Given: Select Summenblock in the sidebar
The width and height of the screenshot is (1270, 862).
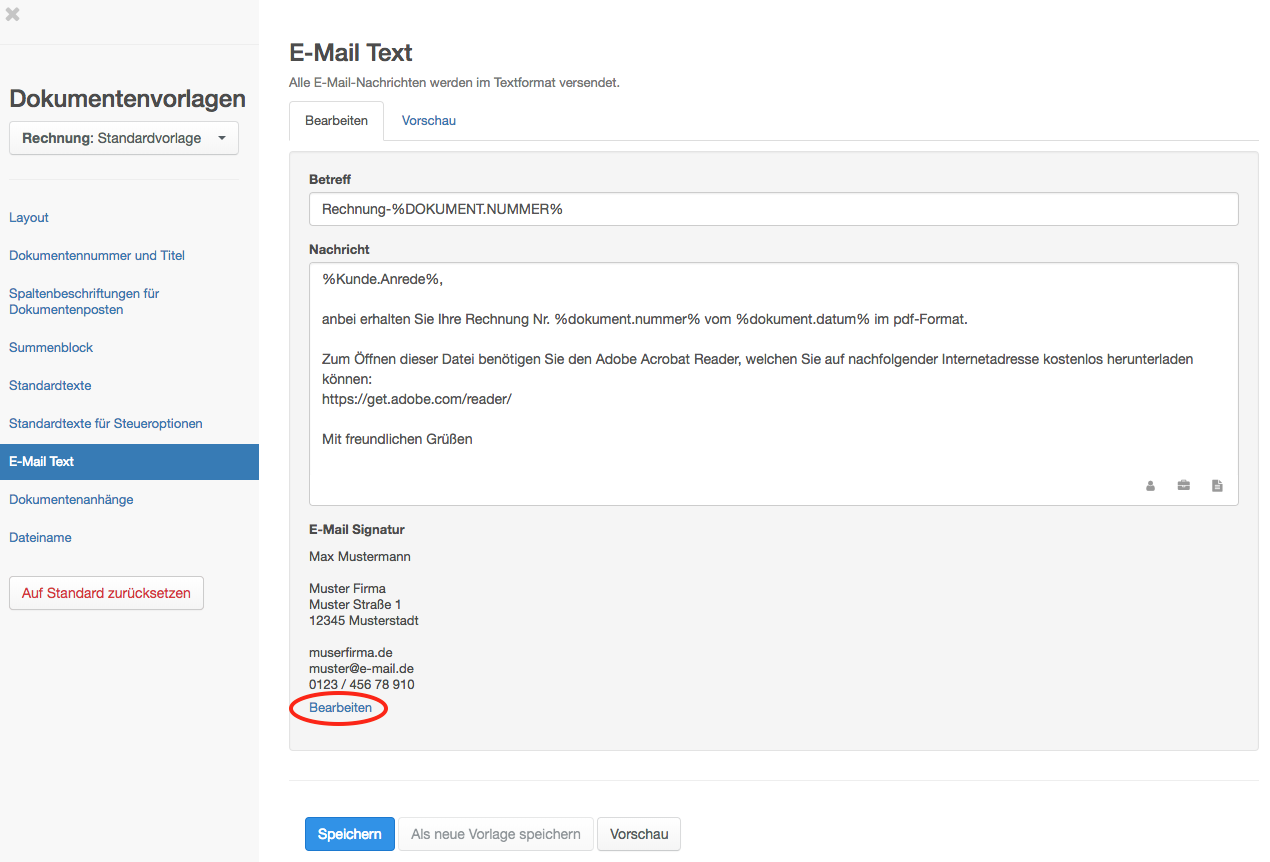Looking at the screenshot, I should coord(51,347).
